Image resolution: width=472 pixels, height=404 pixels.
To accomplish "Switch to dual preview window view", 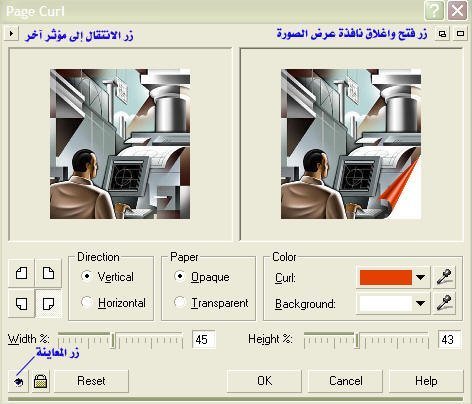I will coord(442,34).
